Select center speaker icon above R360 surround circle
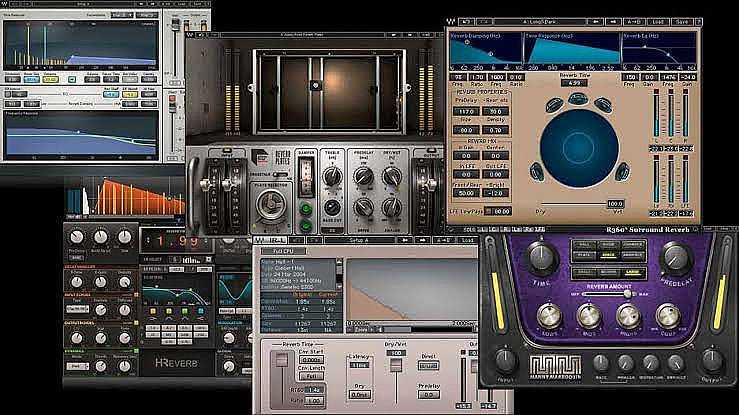The width and height of the screenshot is (739, 415). tap(577, 98)
